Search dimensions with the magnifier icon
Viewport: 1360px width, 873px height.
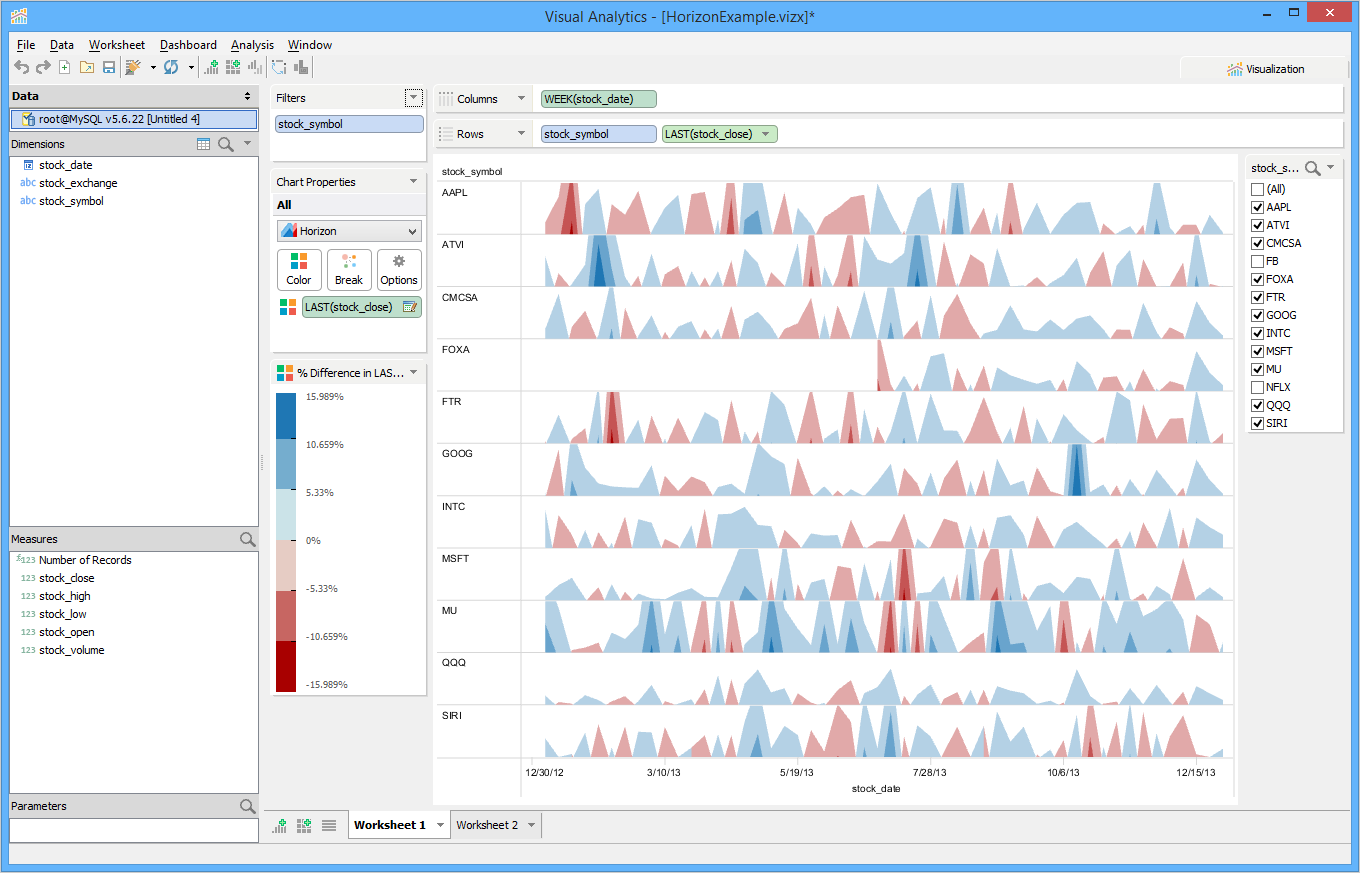pos(226,144)
